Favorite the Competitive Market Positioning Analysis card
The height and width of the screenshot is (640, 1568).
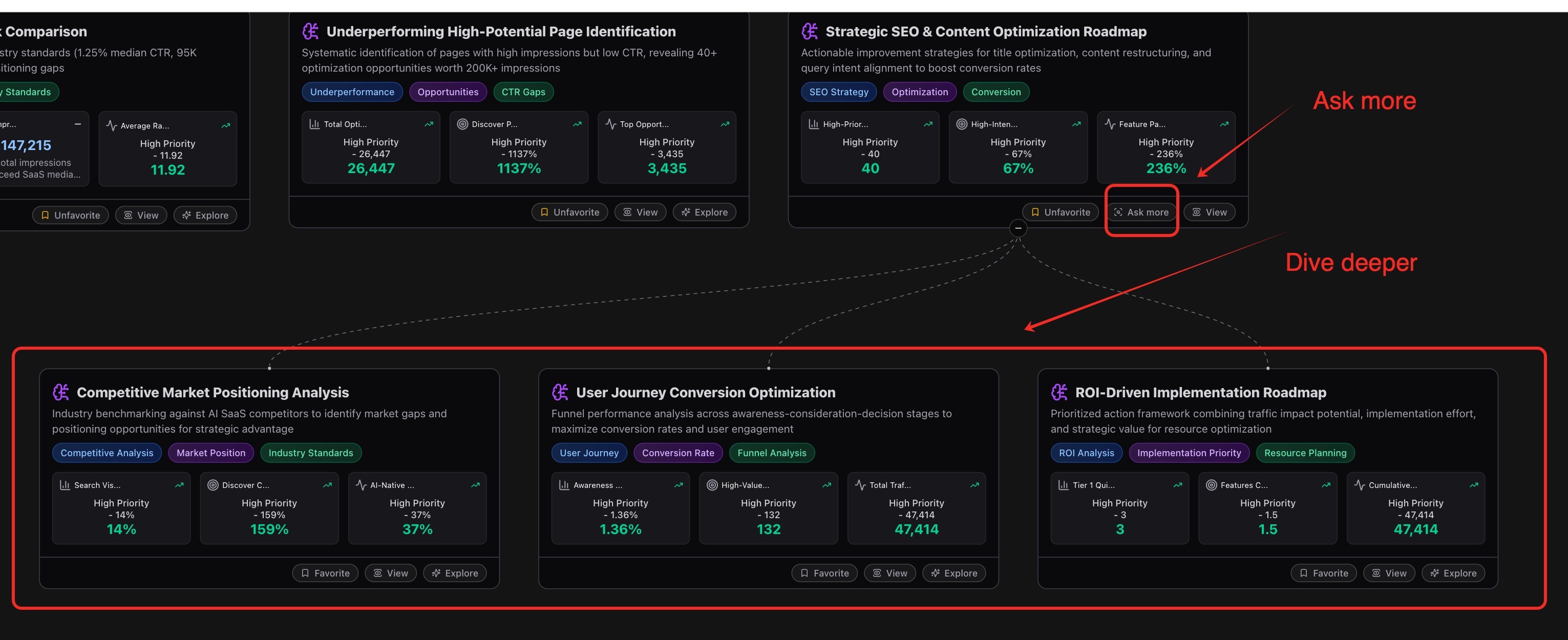tap(326, 573)
